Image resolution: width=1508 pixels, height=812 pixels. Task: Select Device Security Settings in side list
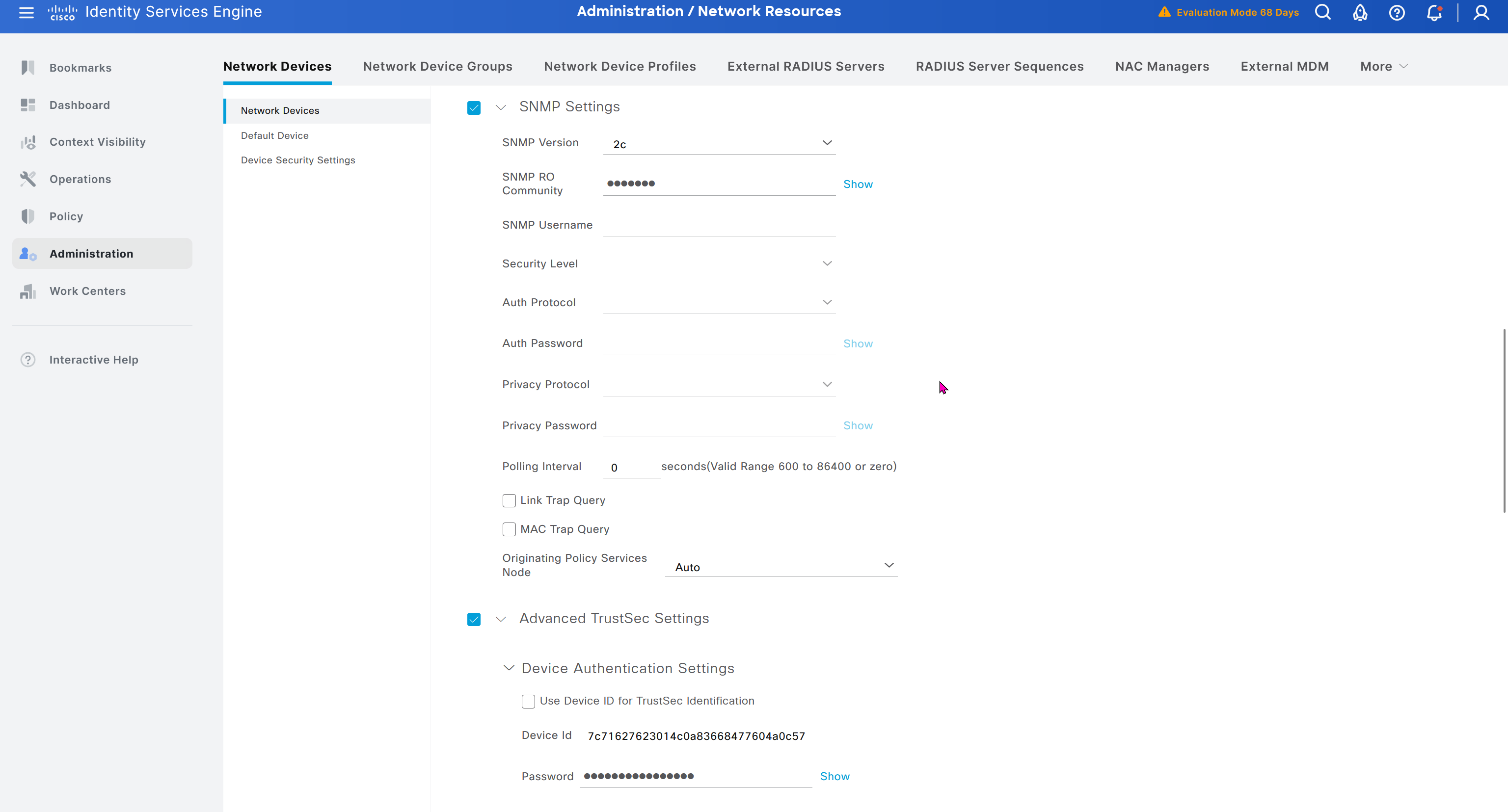pyautogui.click(x=298, y=160)
